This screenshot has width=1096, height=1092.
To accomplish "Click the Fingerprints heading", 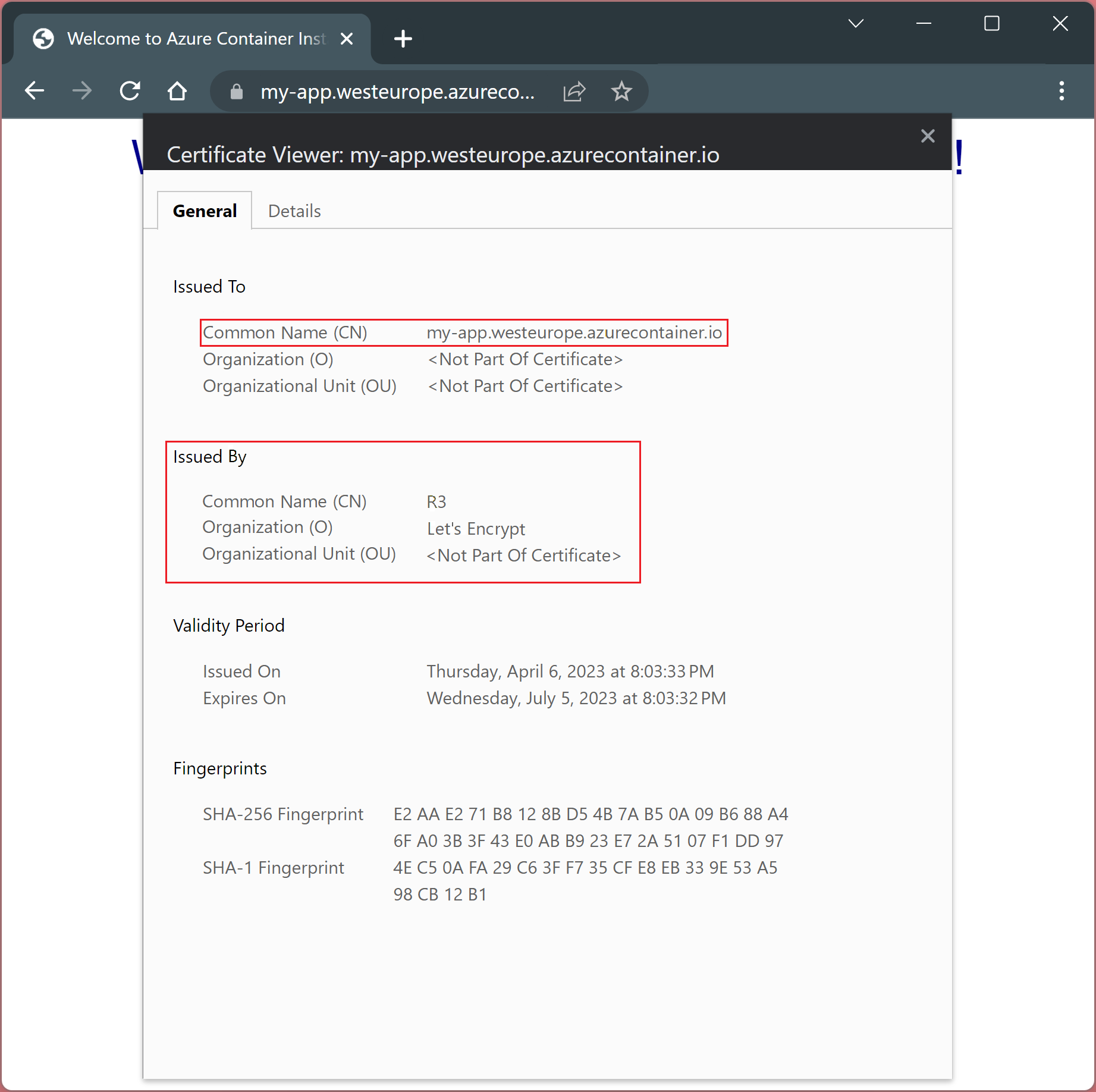I will point(219,768).
